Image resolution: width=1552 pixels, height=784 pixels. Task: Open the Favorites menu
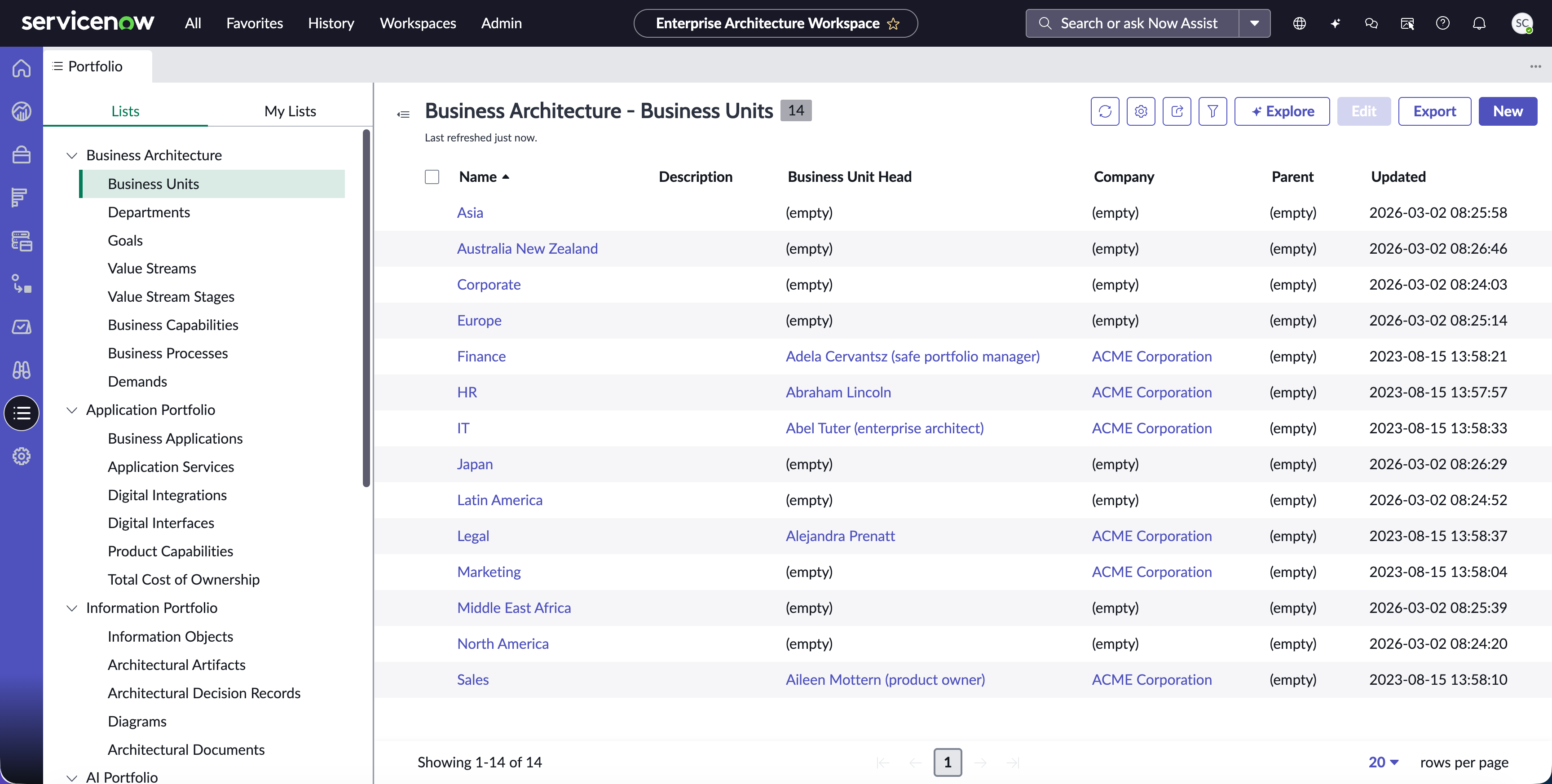(x=254, y=23)
